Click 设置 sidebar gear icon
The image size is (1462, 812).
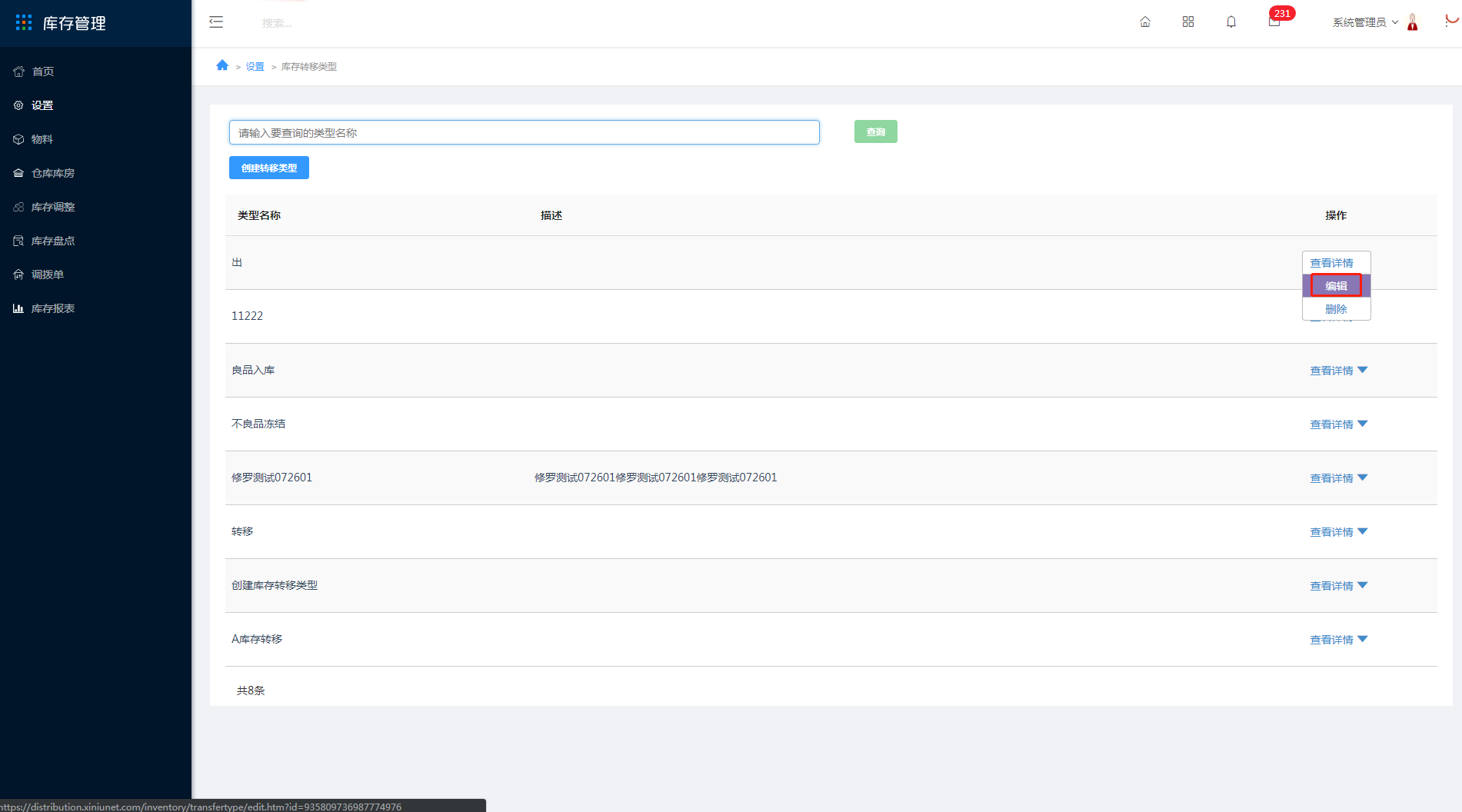pos(18,105)
